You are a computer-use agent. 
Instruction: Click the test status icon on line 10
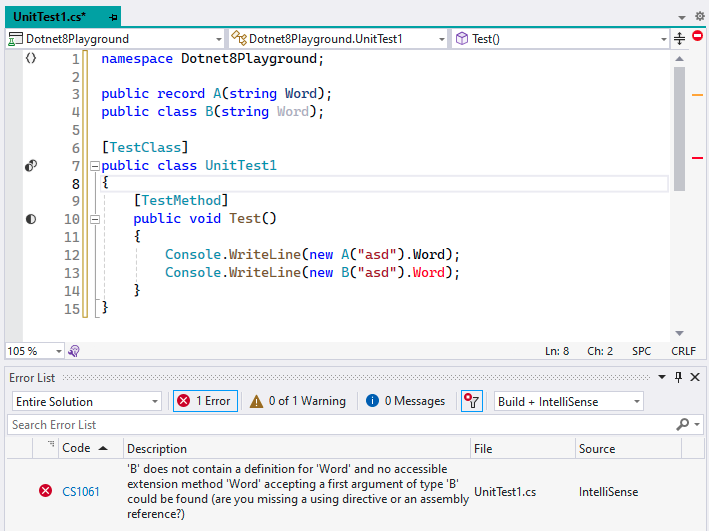pyautogui.click(x=31, y=219)
